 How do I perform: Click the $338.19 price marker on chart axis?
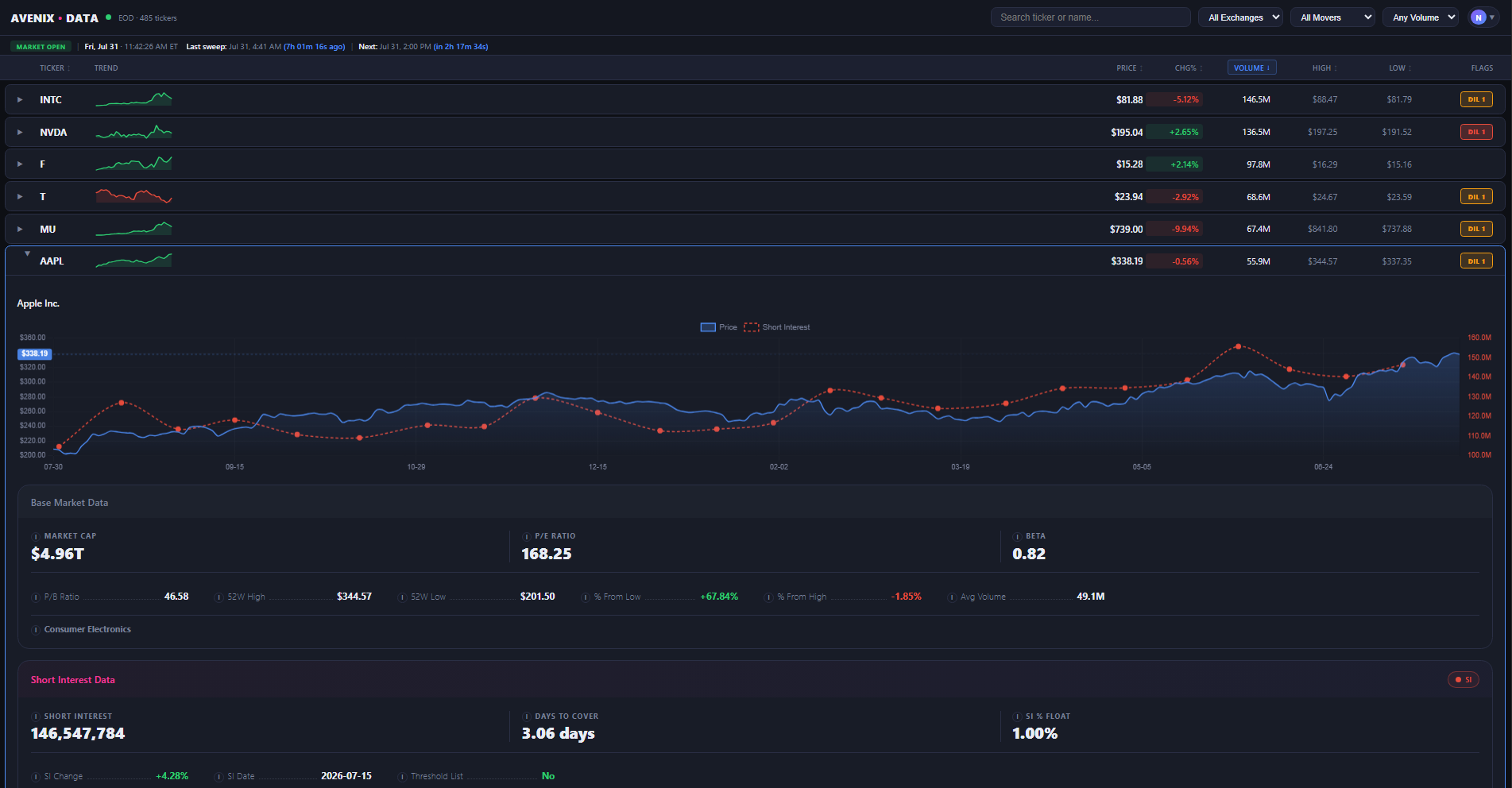pos(34,353)
